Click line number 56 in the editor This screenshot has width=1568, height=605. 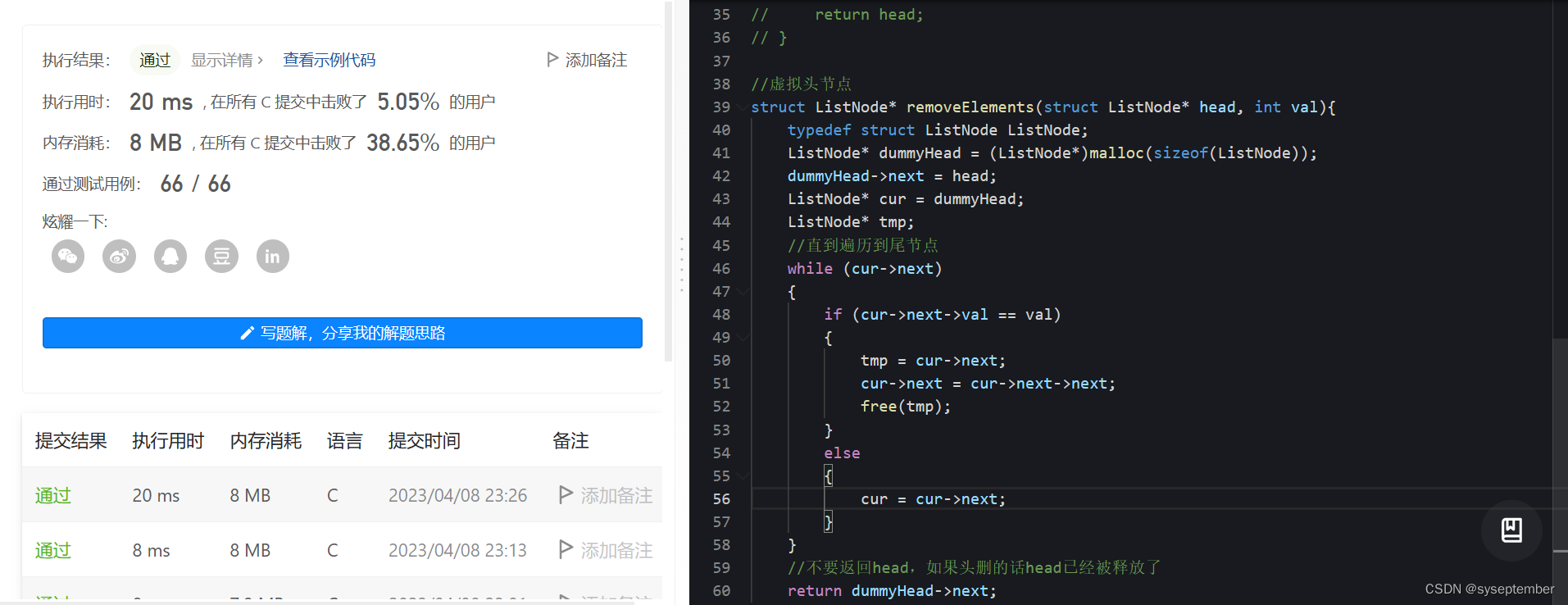click(721, 499)
